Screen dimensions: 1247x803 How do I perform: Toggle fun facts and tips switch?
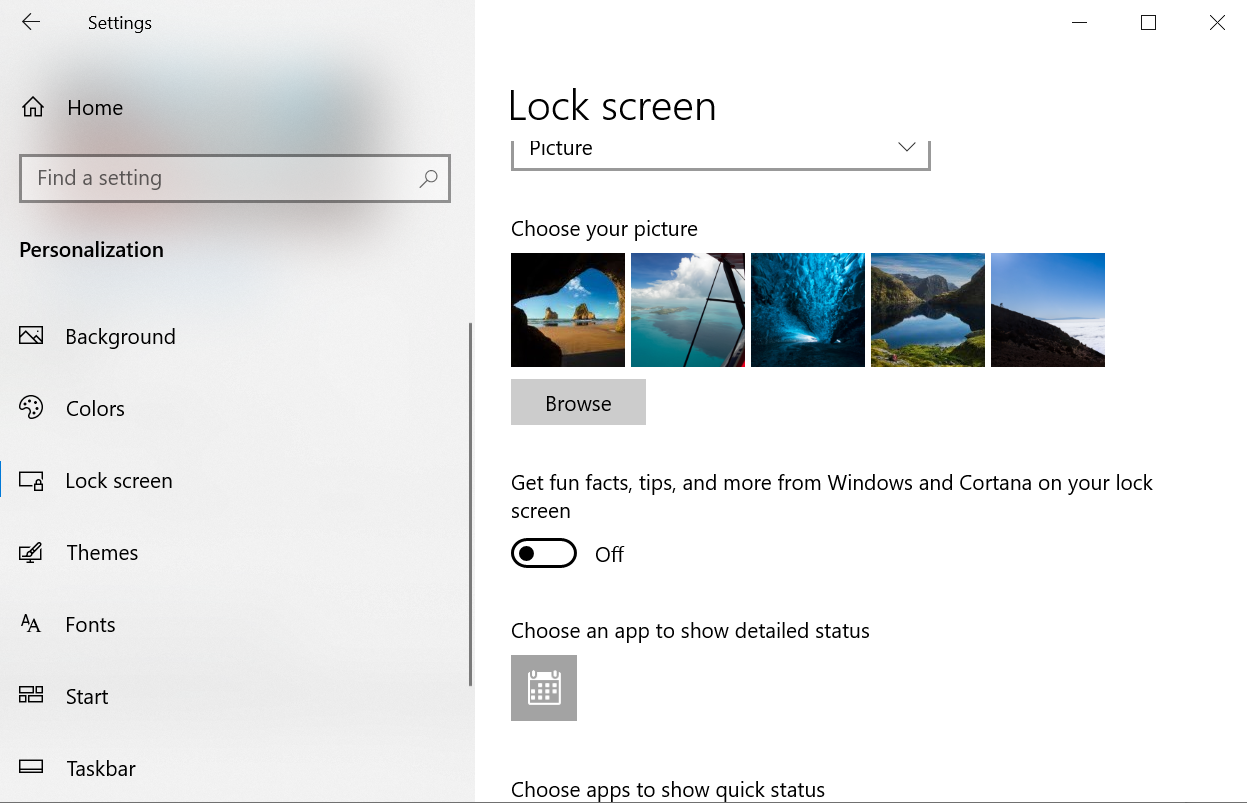point(544,553)
